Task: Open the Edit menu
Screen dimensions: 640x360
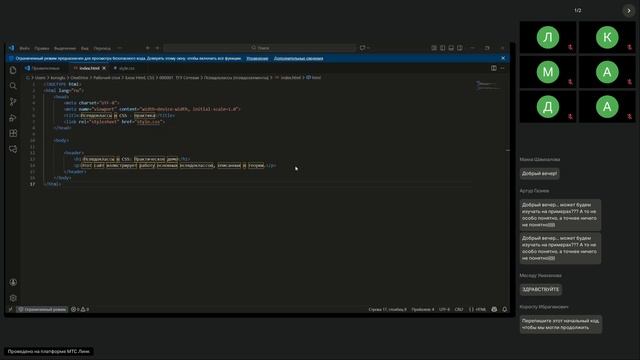Action: 42,48
